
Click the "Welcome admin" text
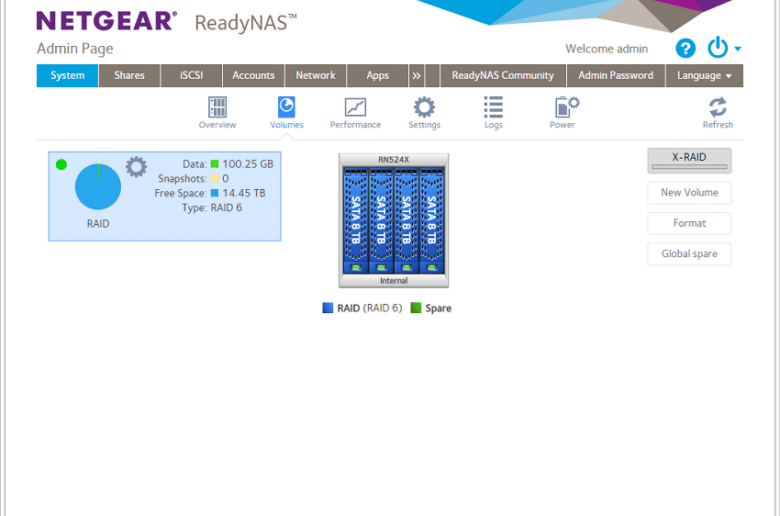point(606,49)
